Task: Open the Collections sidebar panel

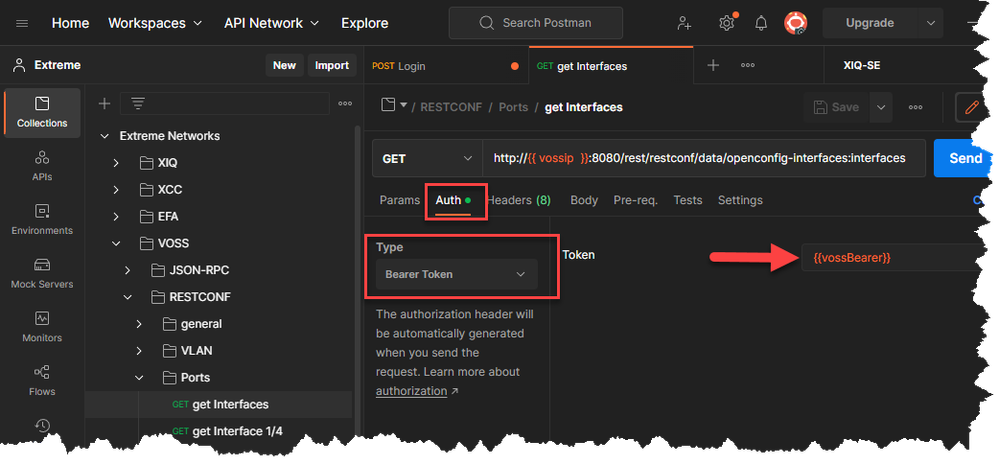Action: pos(42,113)
